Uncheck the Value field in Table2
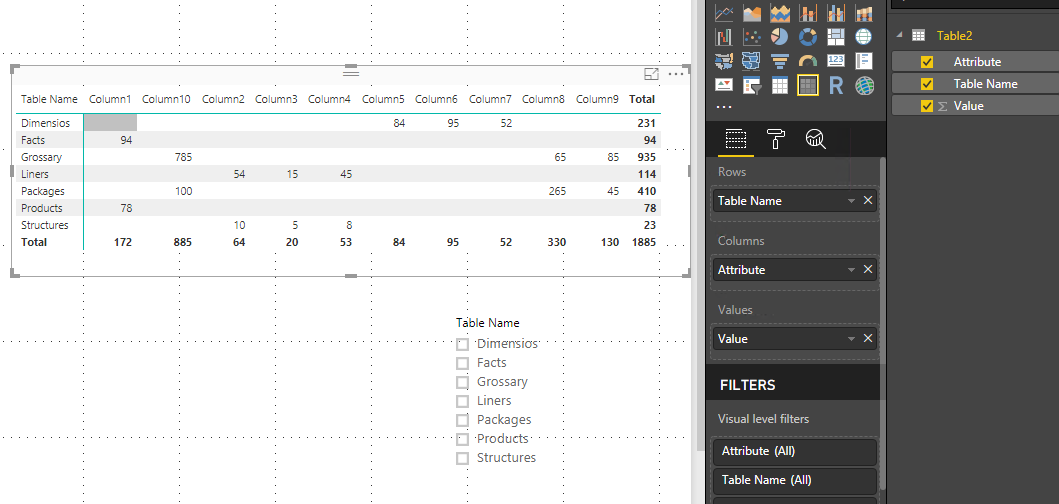This screenshot has width=1059, height=504. tap(927, 106)
